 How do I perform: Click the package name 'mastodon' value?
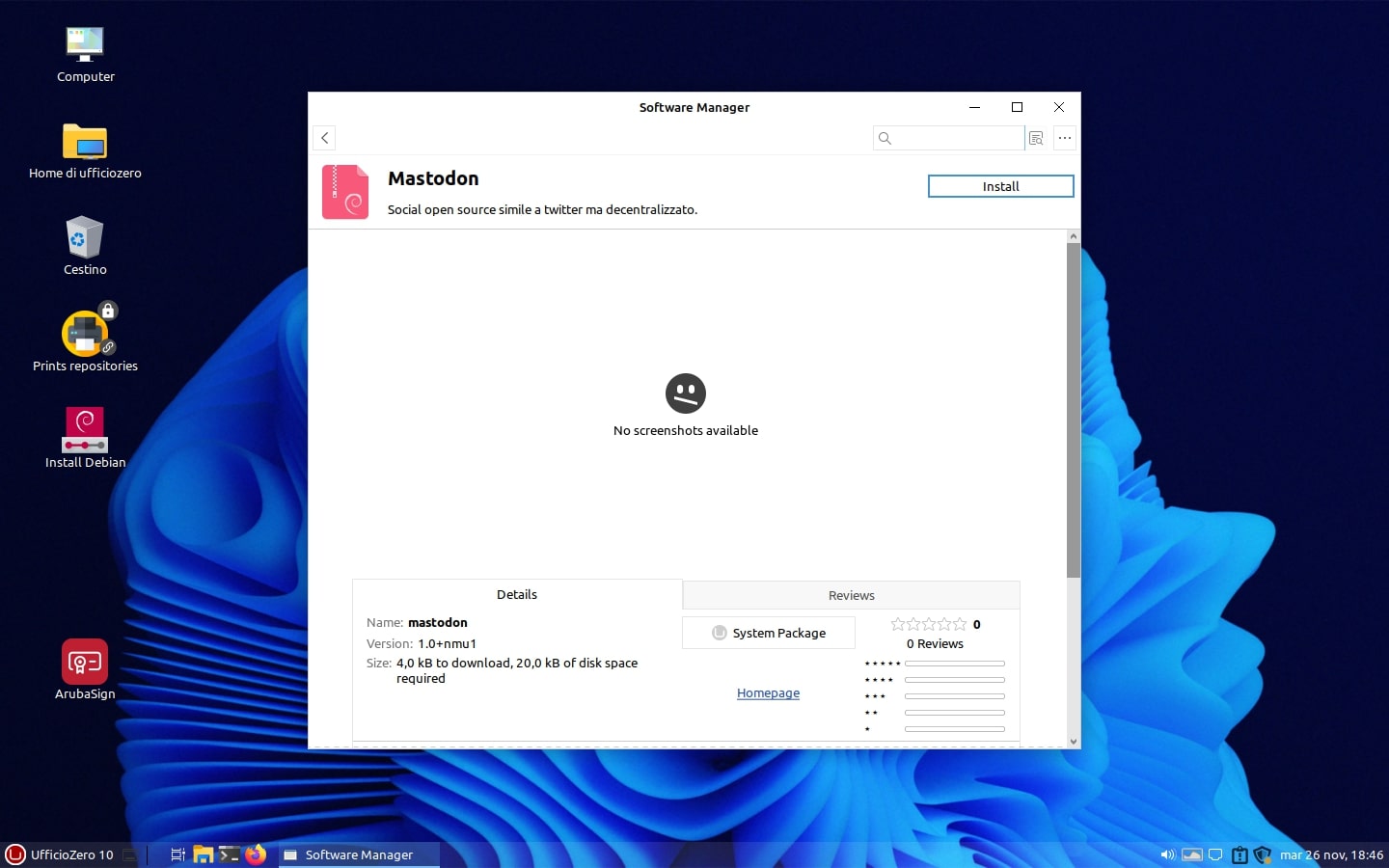pyautogui.click(x=437, y=622)
